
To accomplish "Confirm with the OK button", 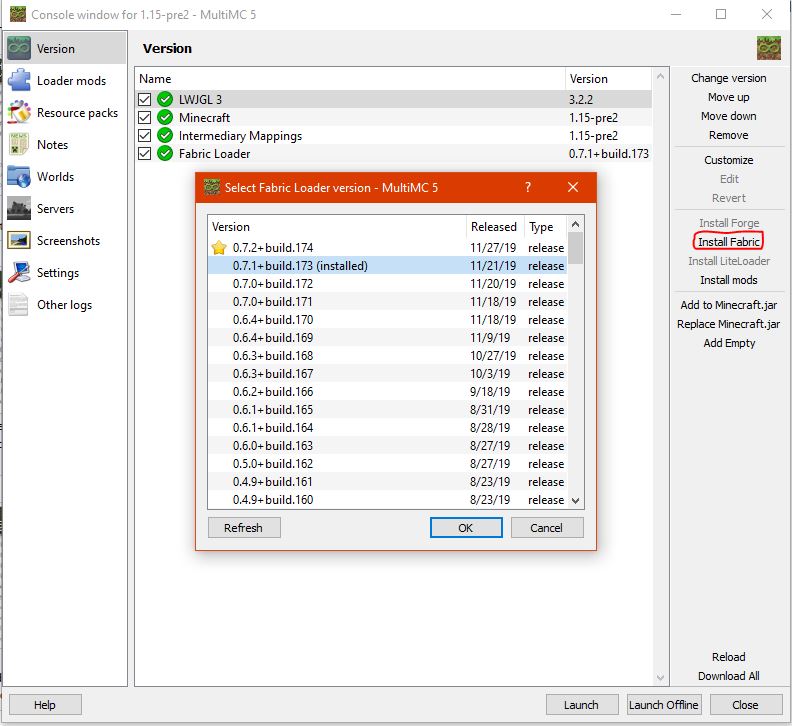I will tap(466, 527).
